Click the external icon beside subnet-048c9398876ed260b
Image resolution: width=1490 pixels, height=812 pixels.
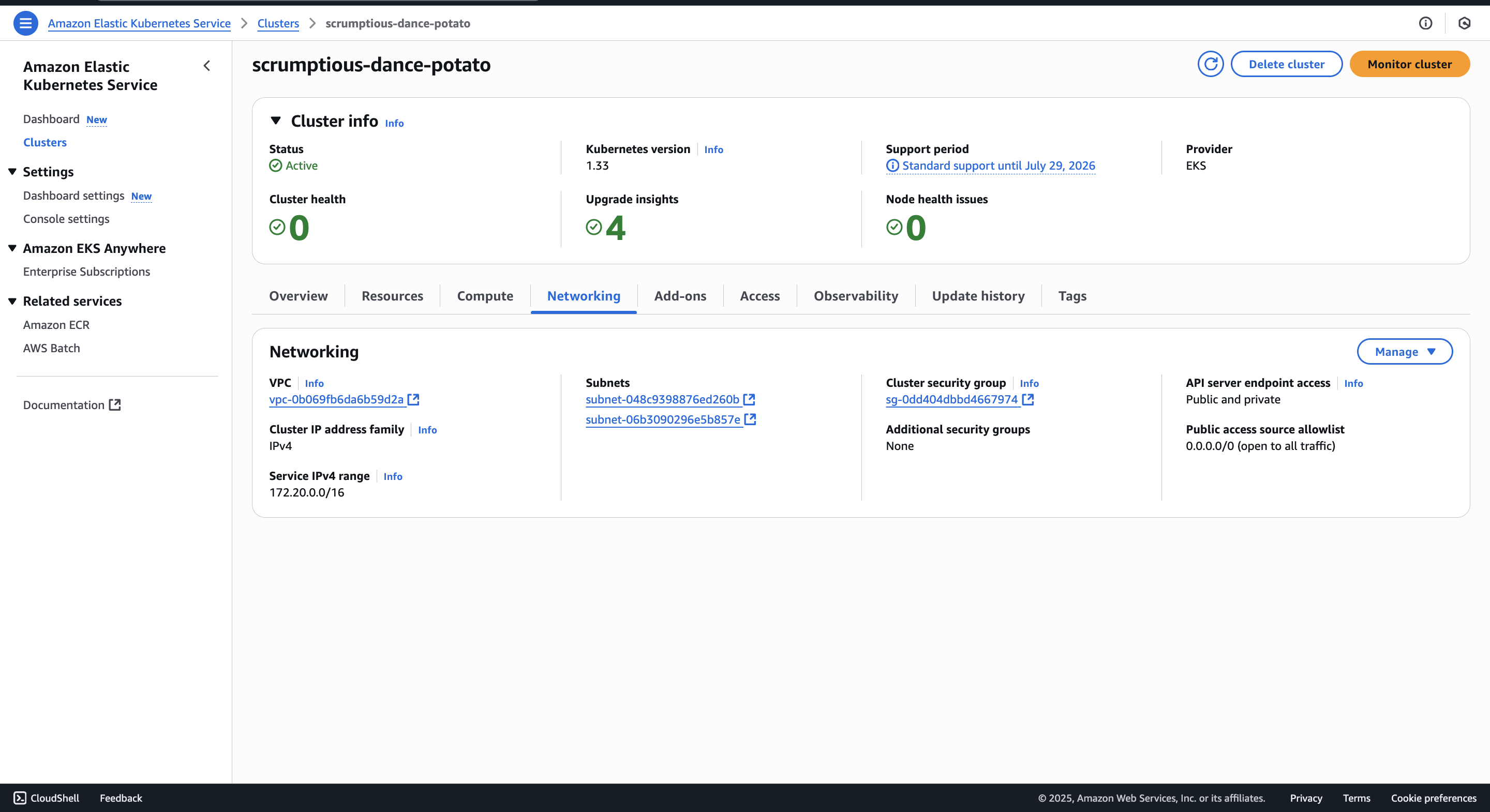point(749,399)
